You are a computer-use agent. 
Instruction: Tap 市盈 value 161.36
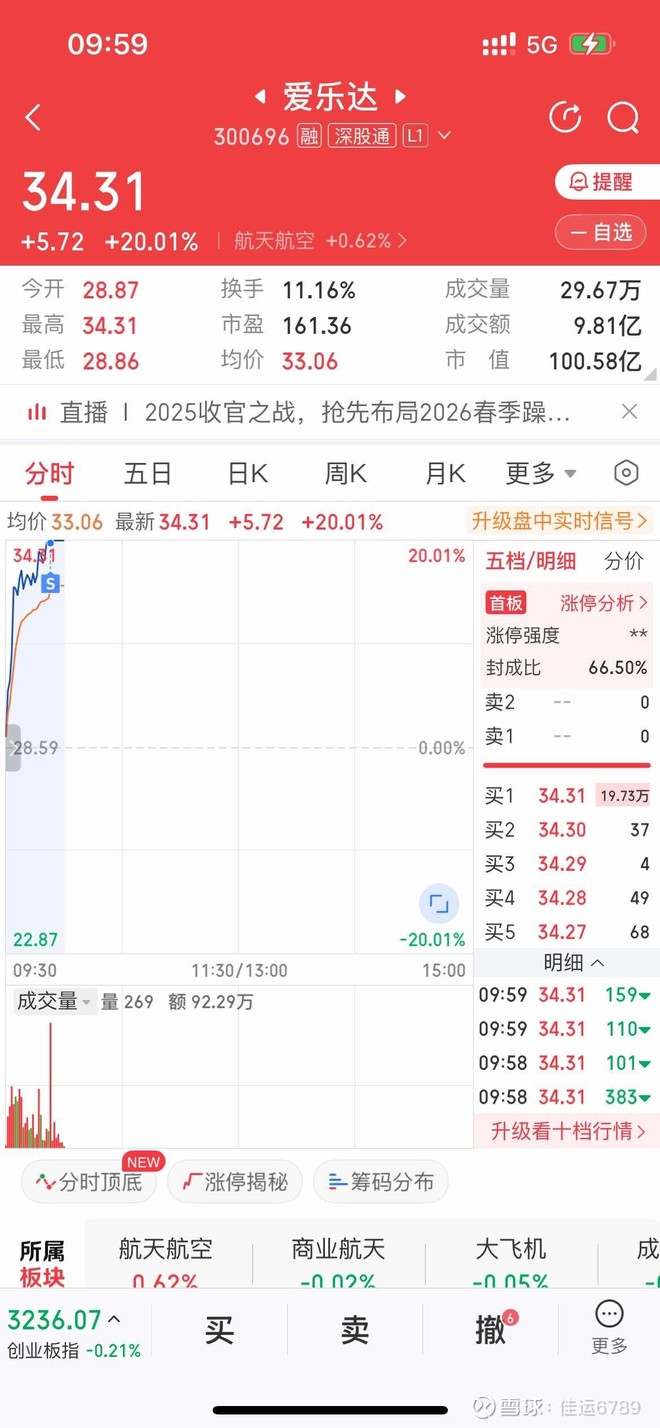[317, 326]
